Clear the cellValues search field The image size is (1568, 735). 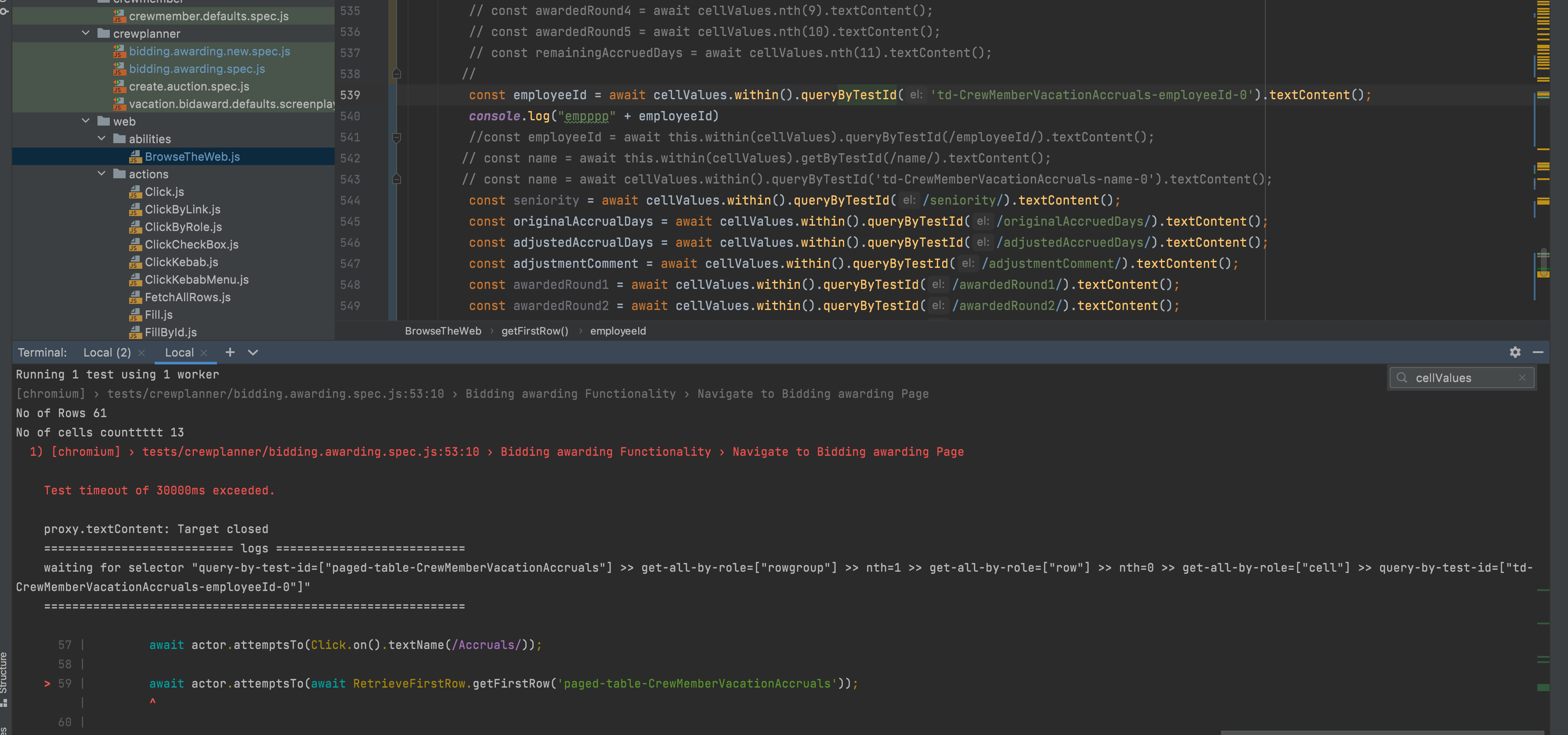tap(1522, 378)
